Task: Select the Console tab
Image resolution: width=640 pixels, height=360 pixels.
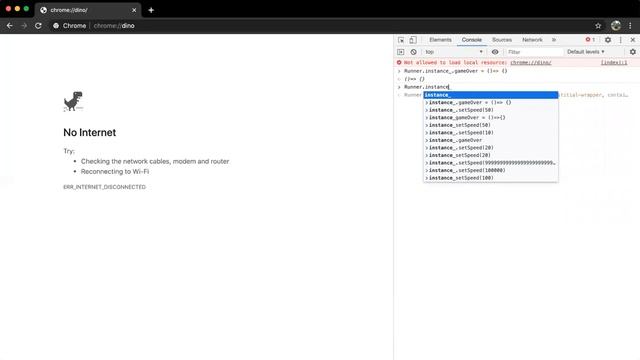Action: coord(471,40)
